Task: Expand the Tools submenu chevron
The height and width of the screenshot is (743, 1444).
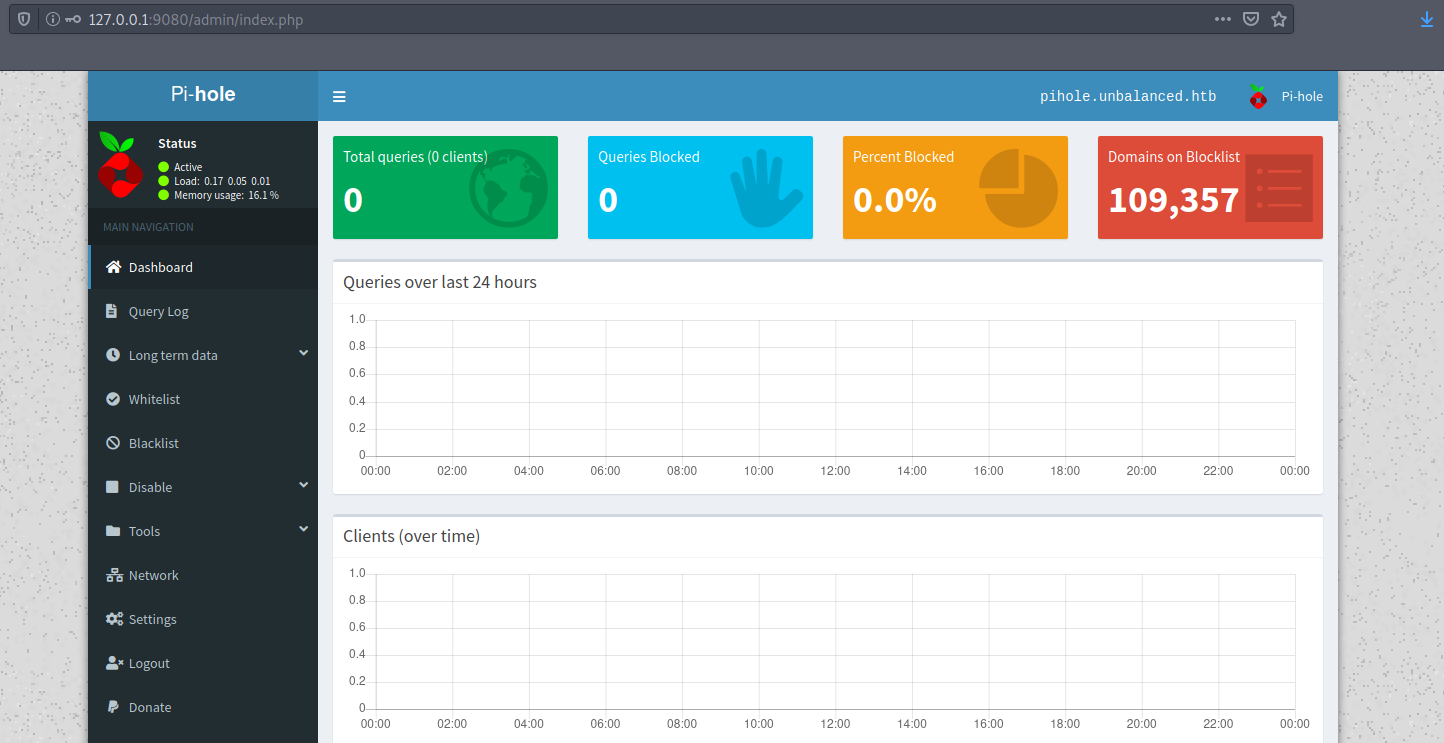Action: pos(303,530)
